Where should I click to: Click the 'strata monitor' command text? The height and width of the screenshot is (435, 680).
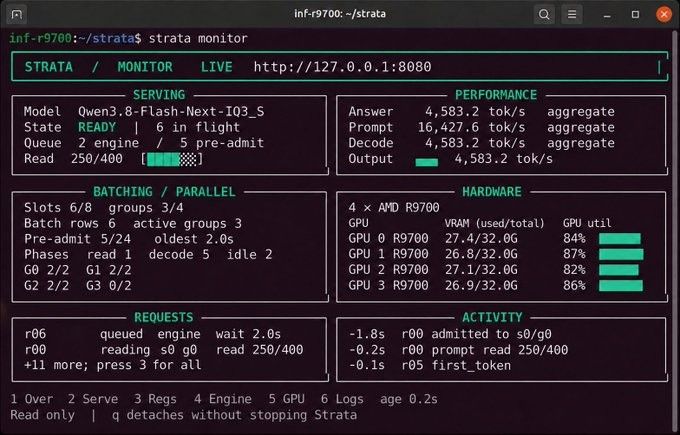pos(198,39)
